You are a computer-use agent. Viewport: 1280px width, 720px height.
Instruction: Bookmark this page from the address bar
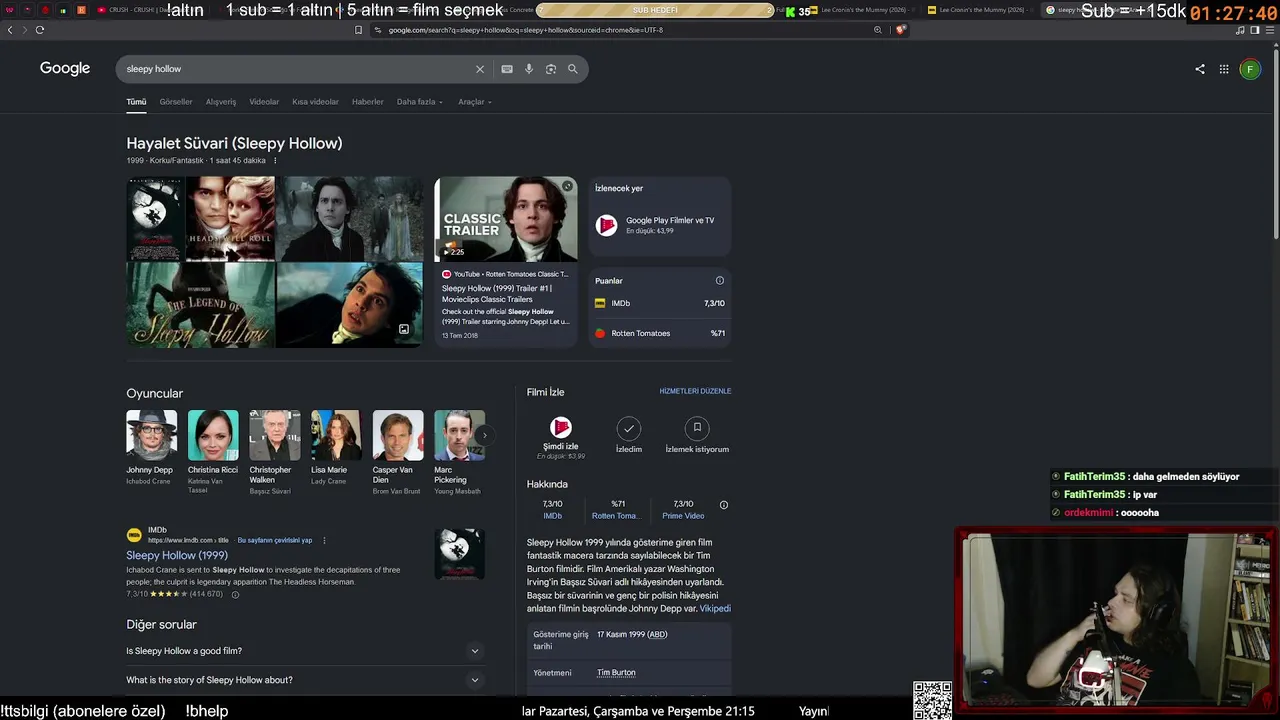coord(358,30)
